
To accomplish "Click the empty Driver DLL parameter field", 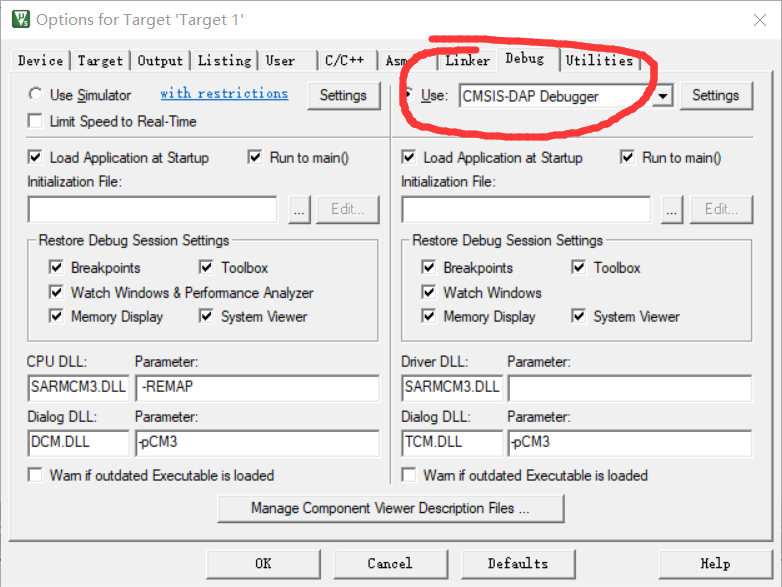I will click(630, 388).
